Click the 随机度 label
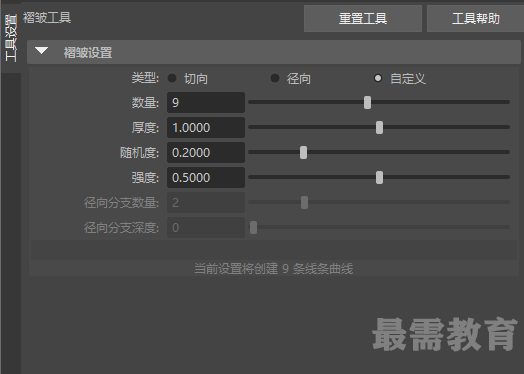Screen dimensions: 524x374 (x=139, y=152)
